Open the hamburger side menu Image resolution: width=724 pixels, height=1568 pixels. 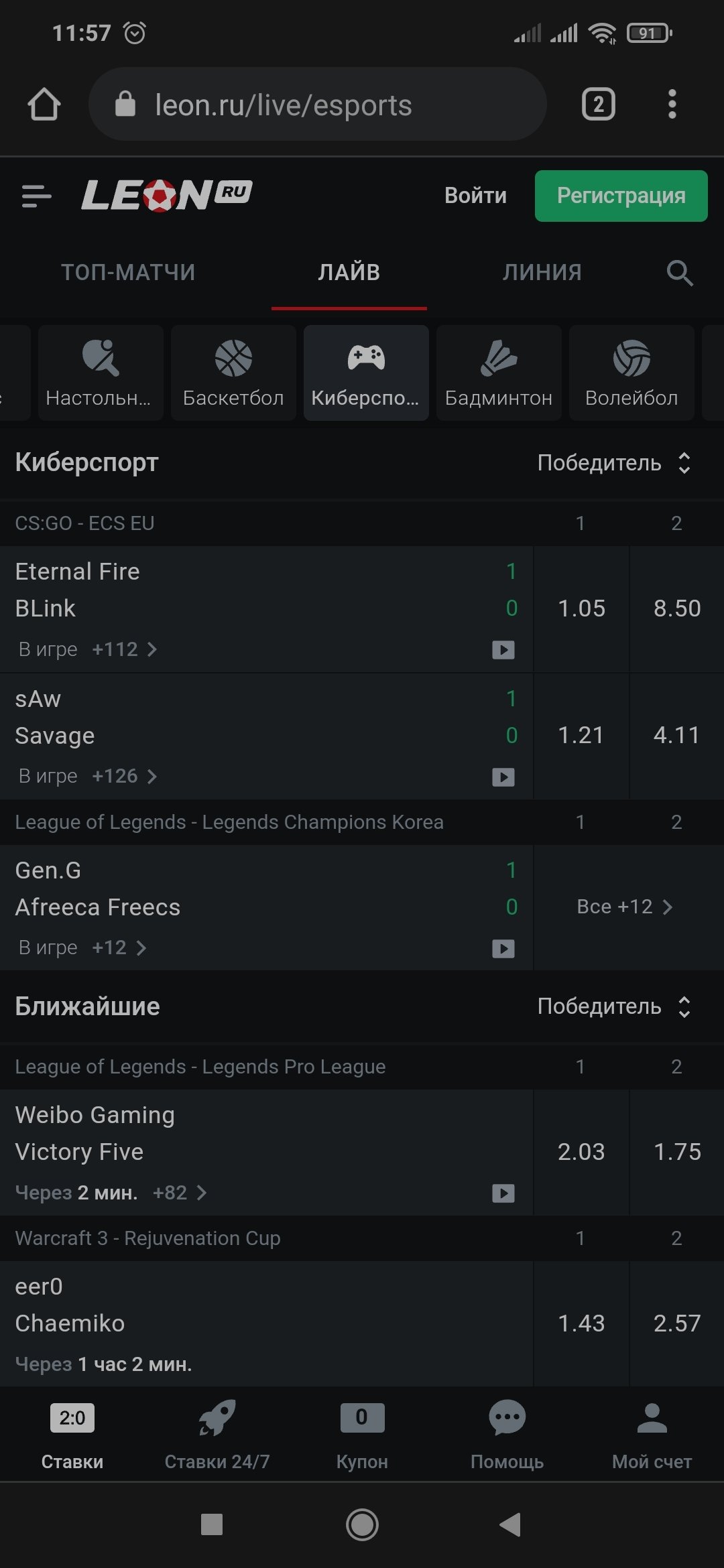pos(36,196)
